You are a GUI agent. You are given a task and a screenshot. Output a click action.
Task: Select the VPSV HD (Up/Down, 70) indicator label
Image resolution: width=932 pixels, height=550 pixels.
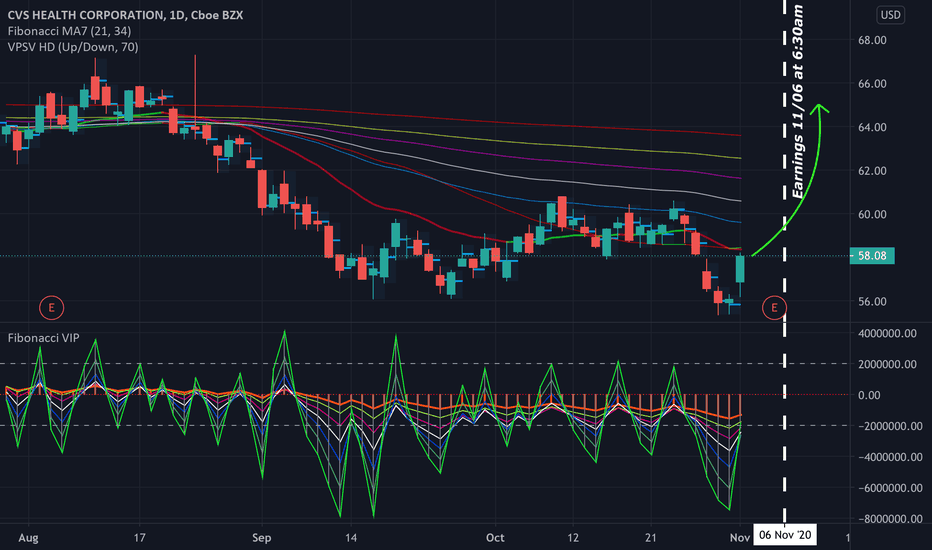[73, 46]
